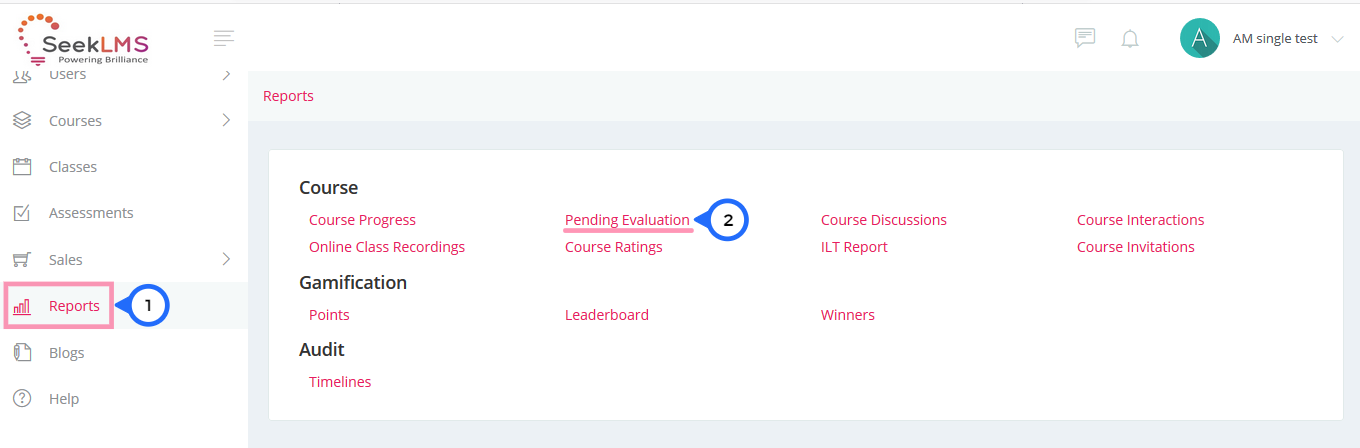Click the Assessments checkbox icon
The height and width of the screenshot is (448, 1360).
pyautogui.click(x=22, y=213)
